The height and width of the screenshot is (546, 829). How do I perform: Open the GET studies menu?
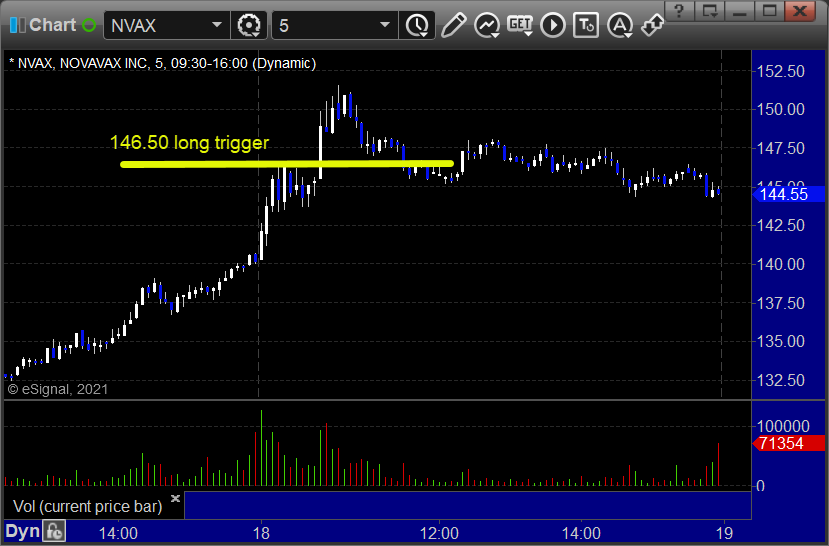coord(520,25)
